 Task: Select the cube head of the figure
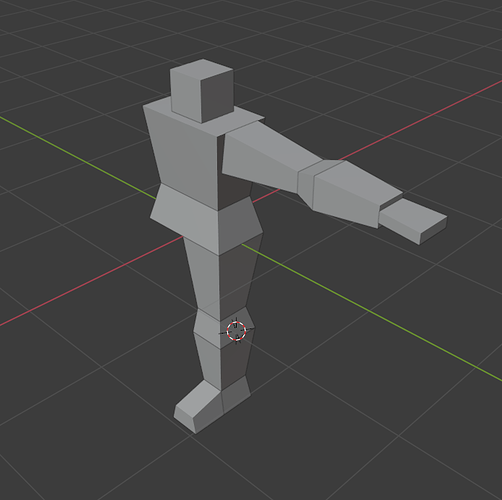(202, 91)
